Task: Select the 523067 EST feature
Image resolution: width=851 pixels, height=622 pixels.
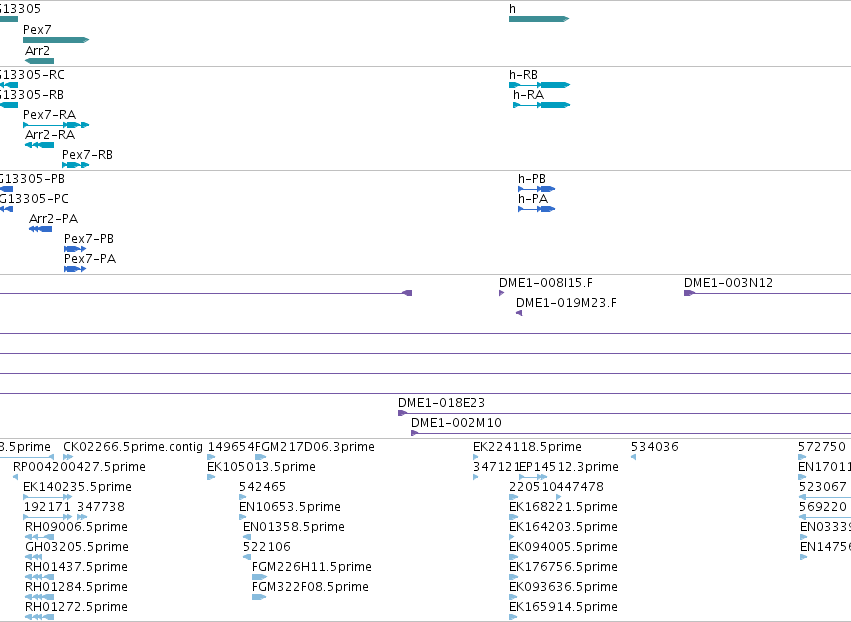Action: [x=825, y=497]
